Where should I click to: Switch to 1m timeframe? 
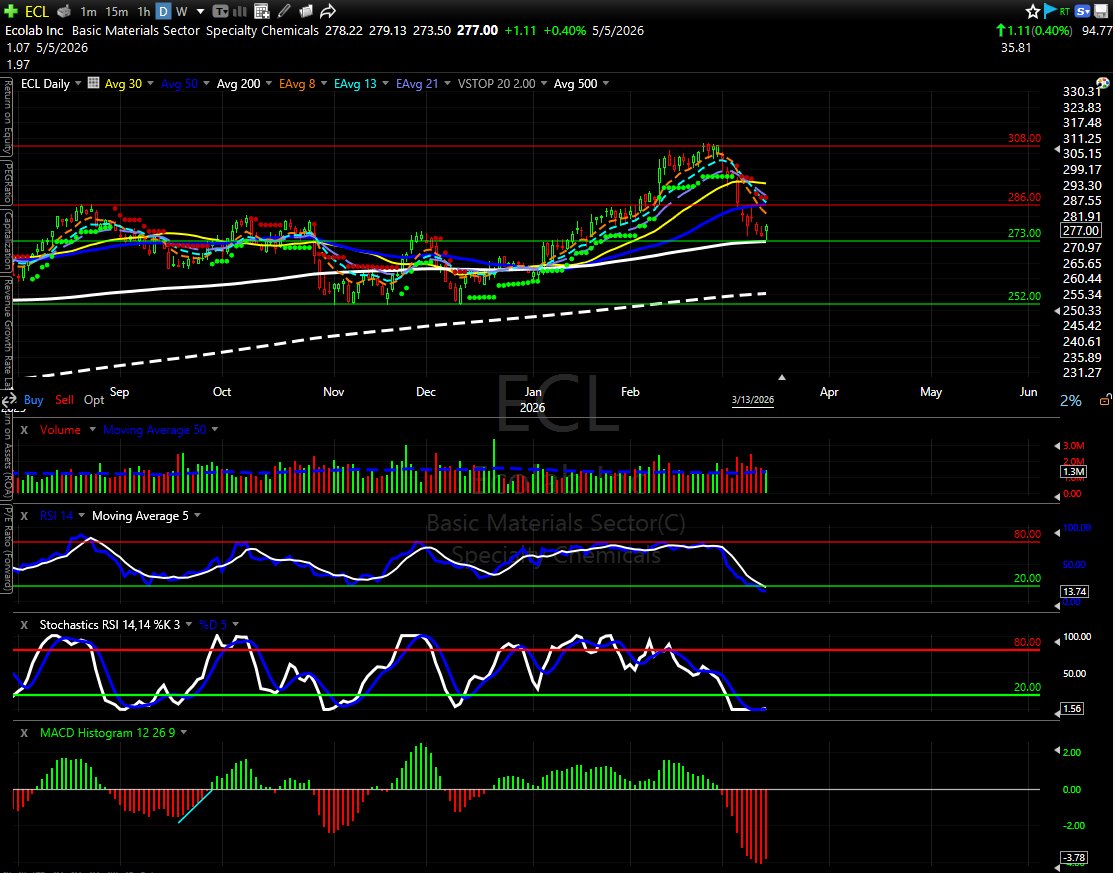[x=88, y=11]
